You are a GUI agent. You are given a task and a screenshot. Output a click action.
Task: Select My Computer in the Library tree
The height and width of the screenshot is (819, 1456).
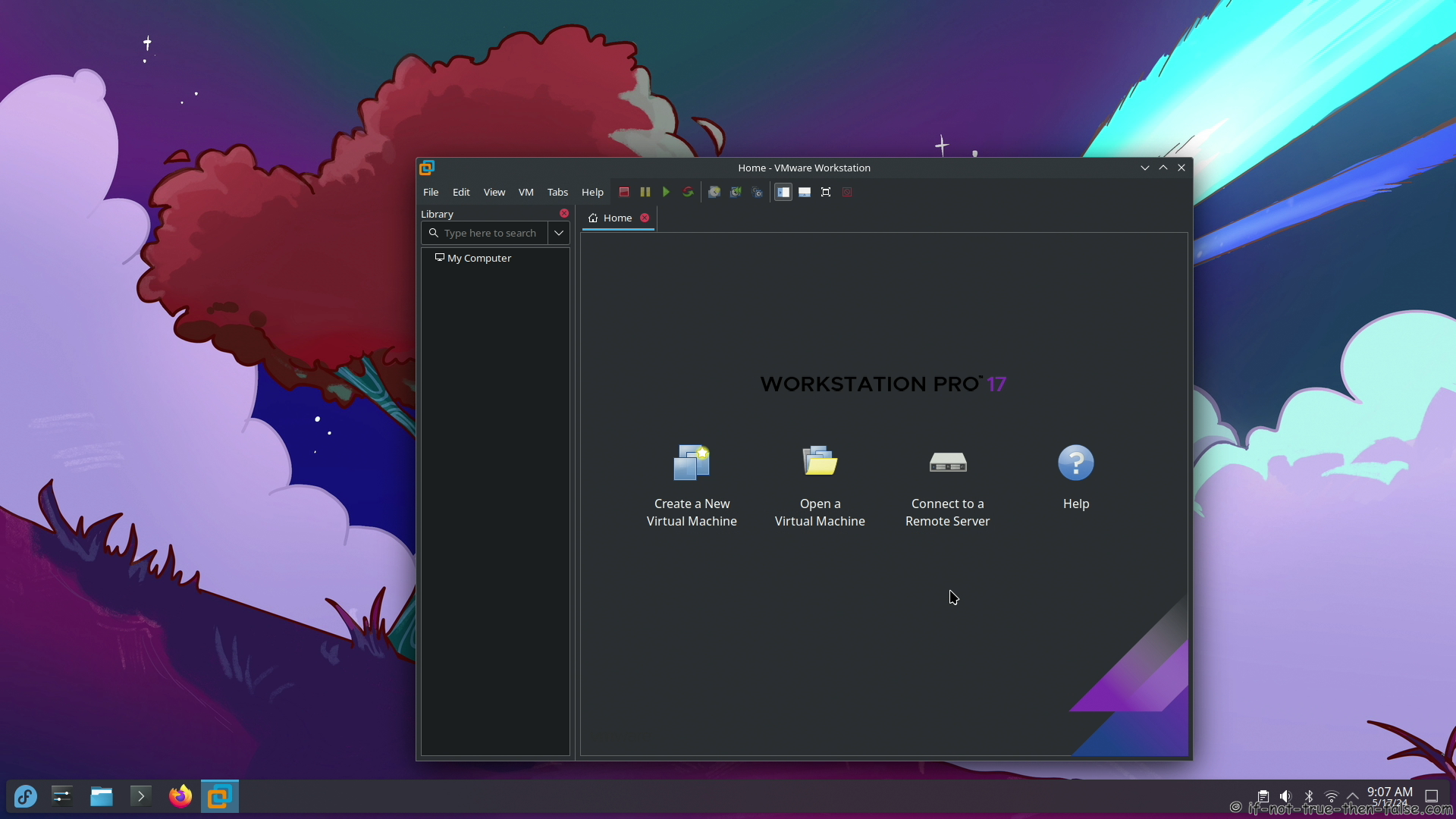coord(473,258)
